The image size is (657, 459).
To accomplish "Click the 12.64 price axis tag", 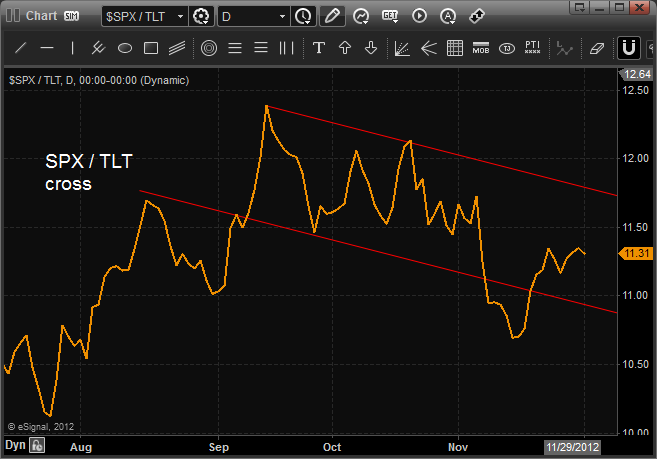I will [x=636, y=74].
